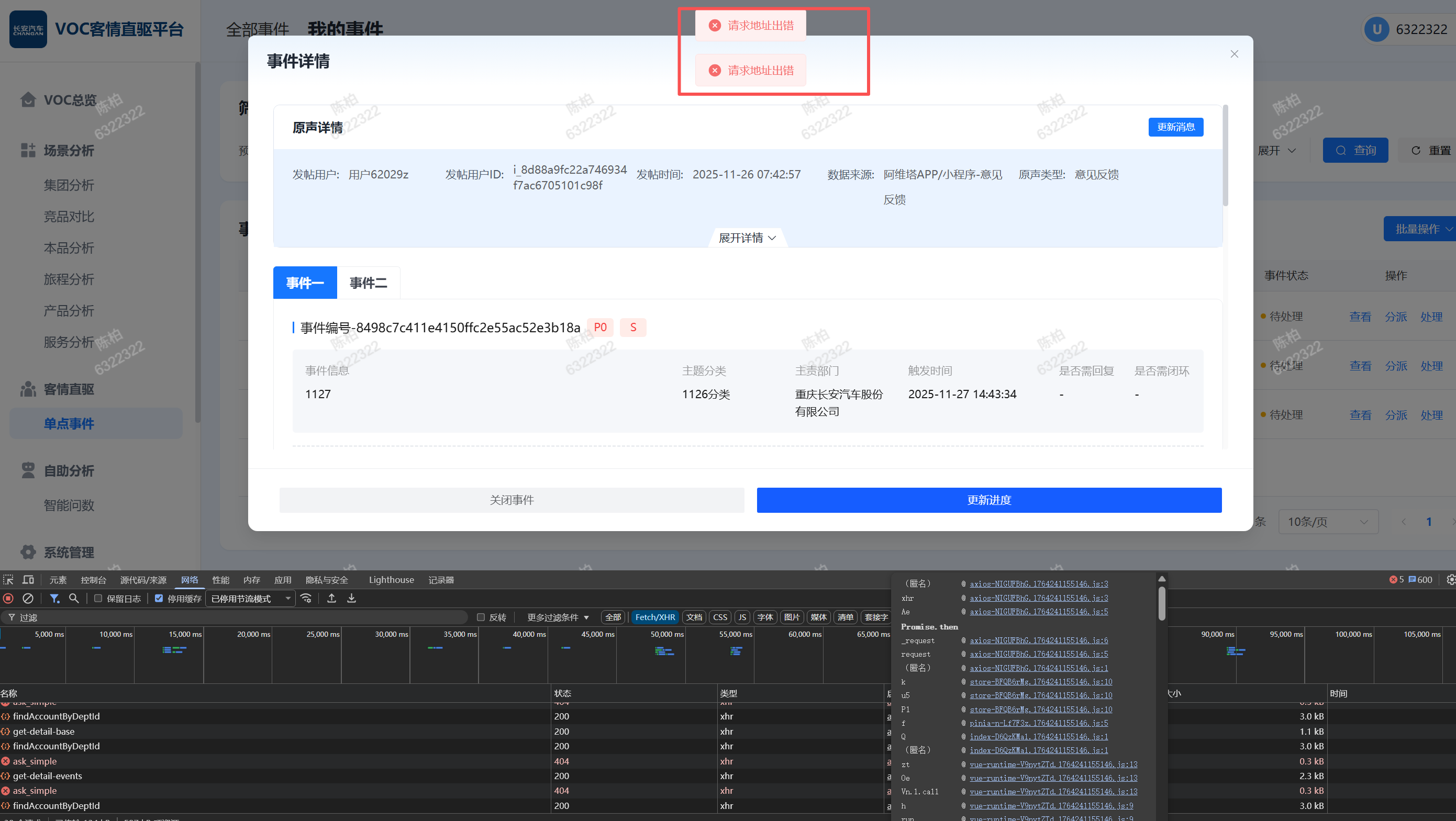Open the 控制台 DevTools tab
The width and height of the screenshot is (1456, 821).
(93, 580)
